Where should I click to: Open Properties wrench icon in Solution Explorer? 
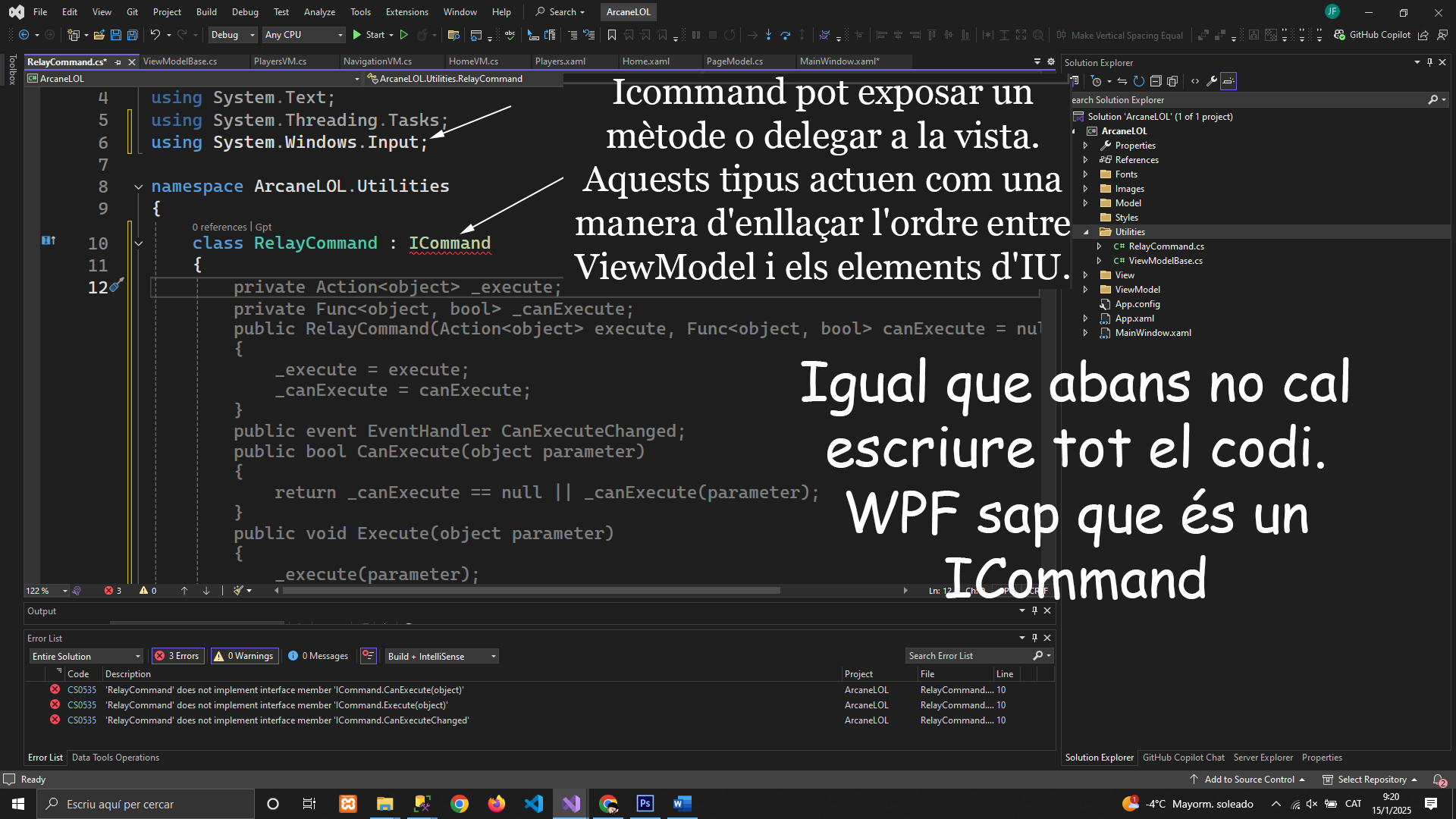click(x=1212, y=81)
